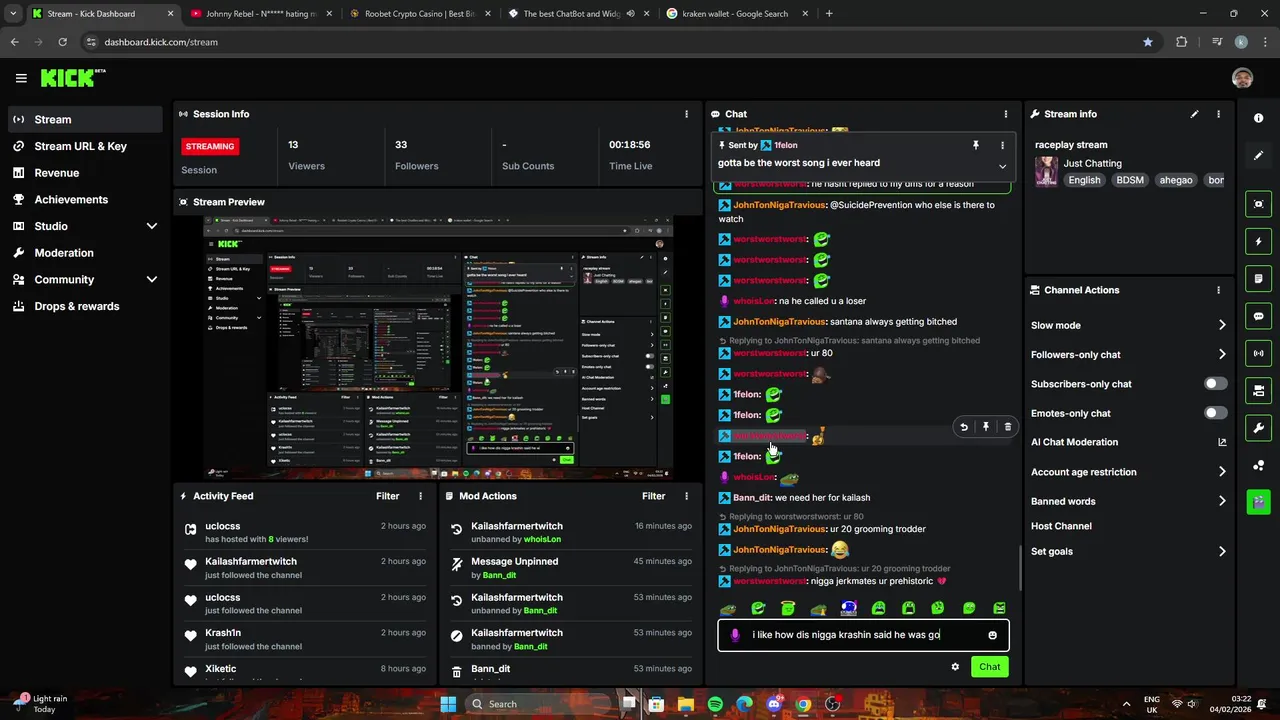Screen dimensions: 1280x720
Task: Click the green clapperboard sidebar icon
Action: tap(1258, 501)
